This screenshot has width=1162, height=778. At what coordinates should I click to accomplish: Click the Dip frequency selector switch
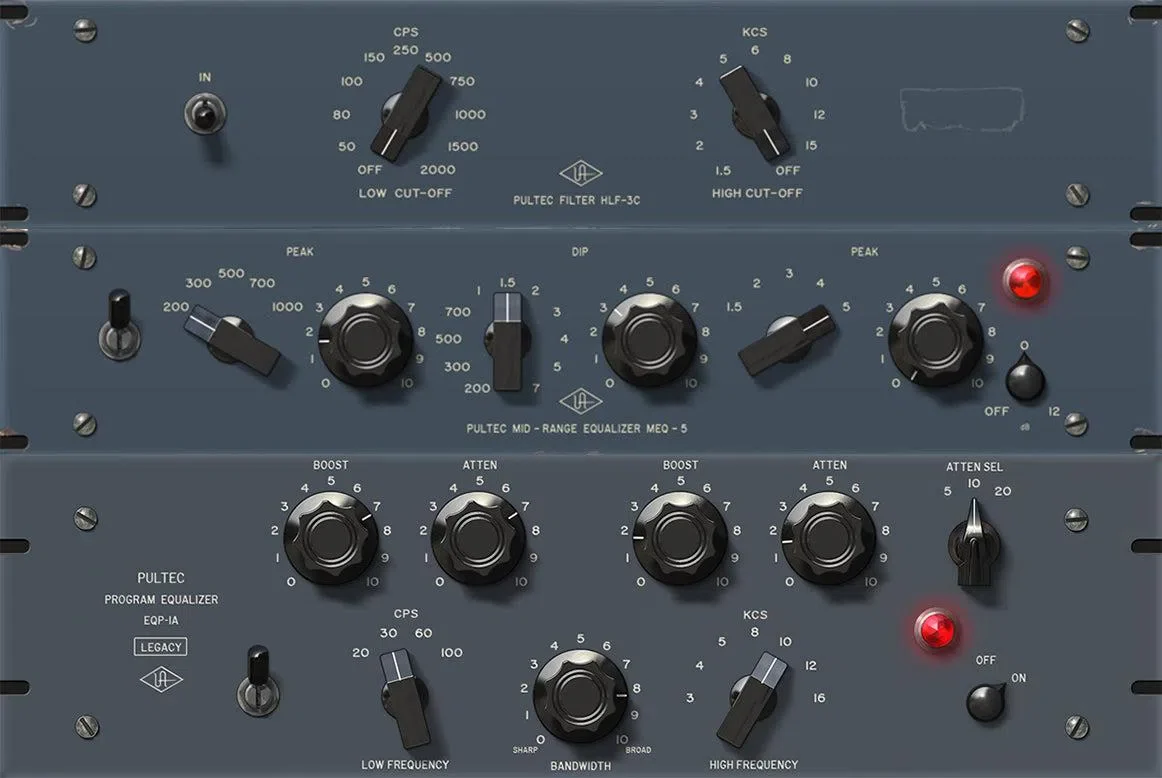(x=508, y=341)
